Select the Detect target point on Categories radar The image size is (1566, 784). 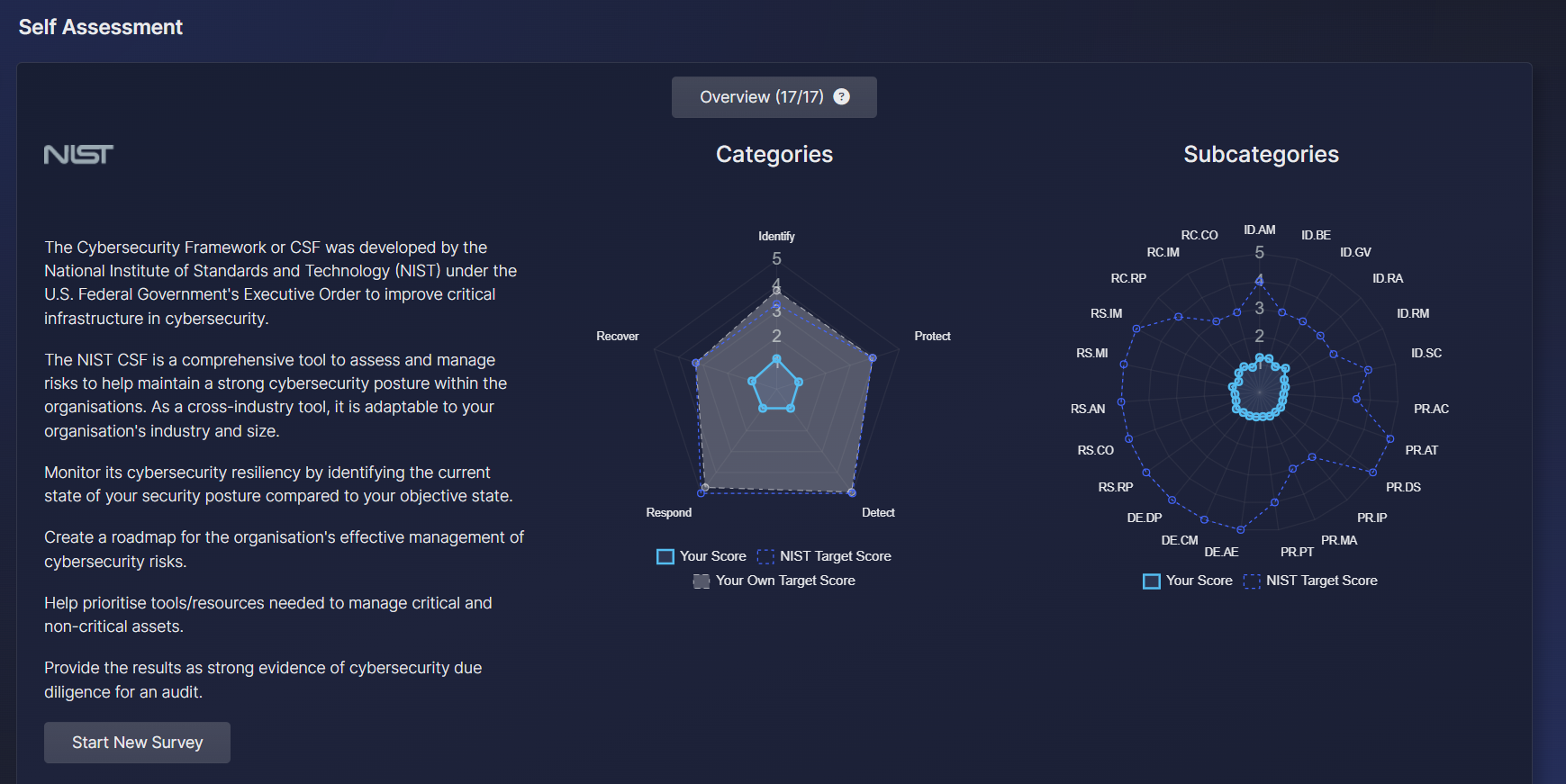852,492
